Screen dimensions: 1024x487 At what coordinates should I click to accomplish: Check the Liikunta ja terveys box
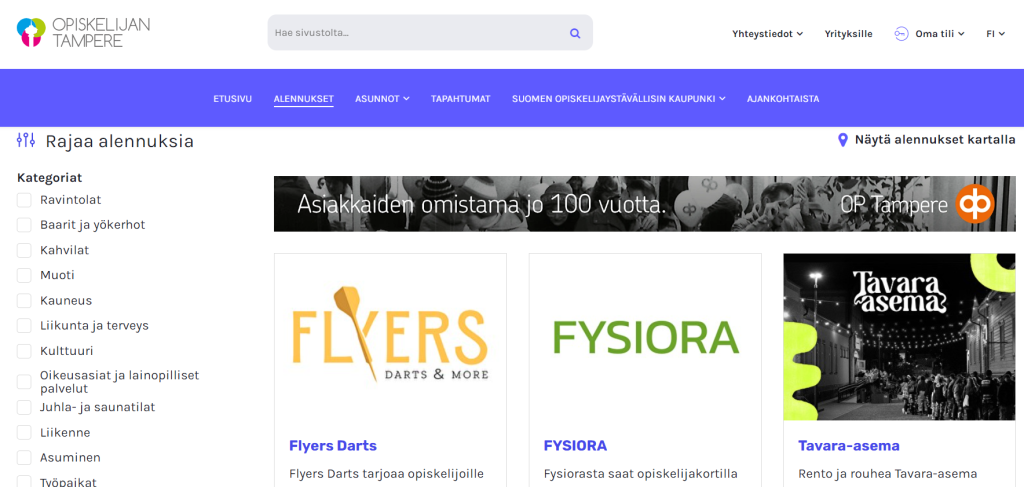tap(24, 326)
